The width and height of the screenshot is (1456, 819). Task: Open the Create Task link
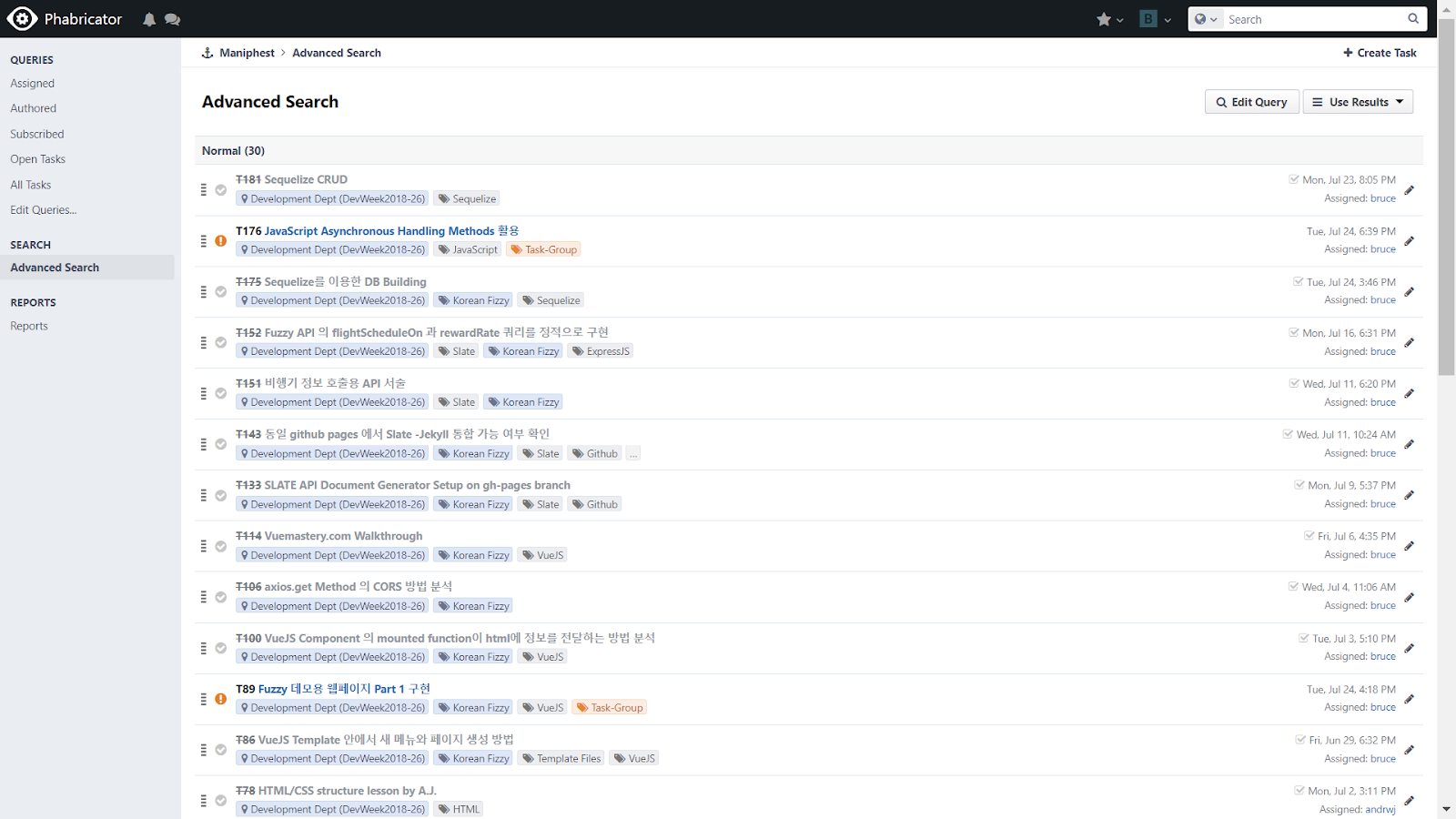click(x=1380, y=53)
